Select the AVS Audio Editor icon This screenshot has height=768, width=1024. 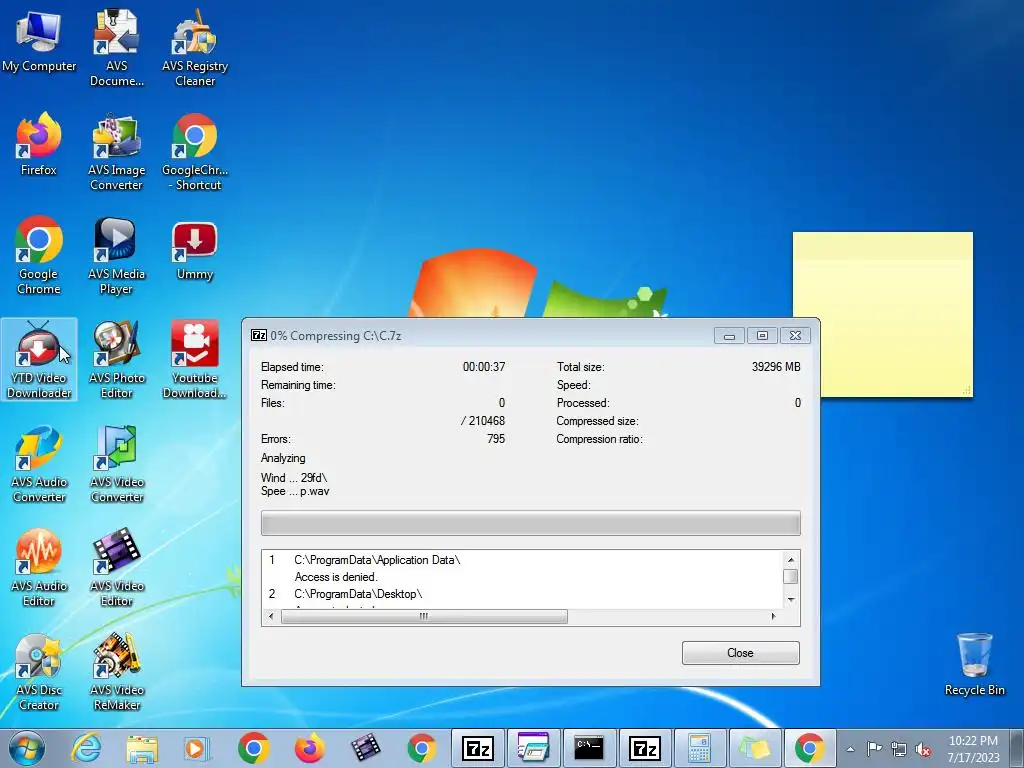[39, 568]
